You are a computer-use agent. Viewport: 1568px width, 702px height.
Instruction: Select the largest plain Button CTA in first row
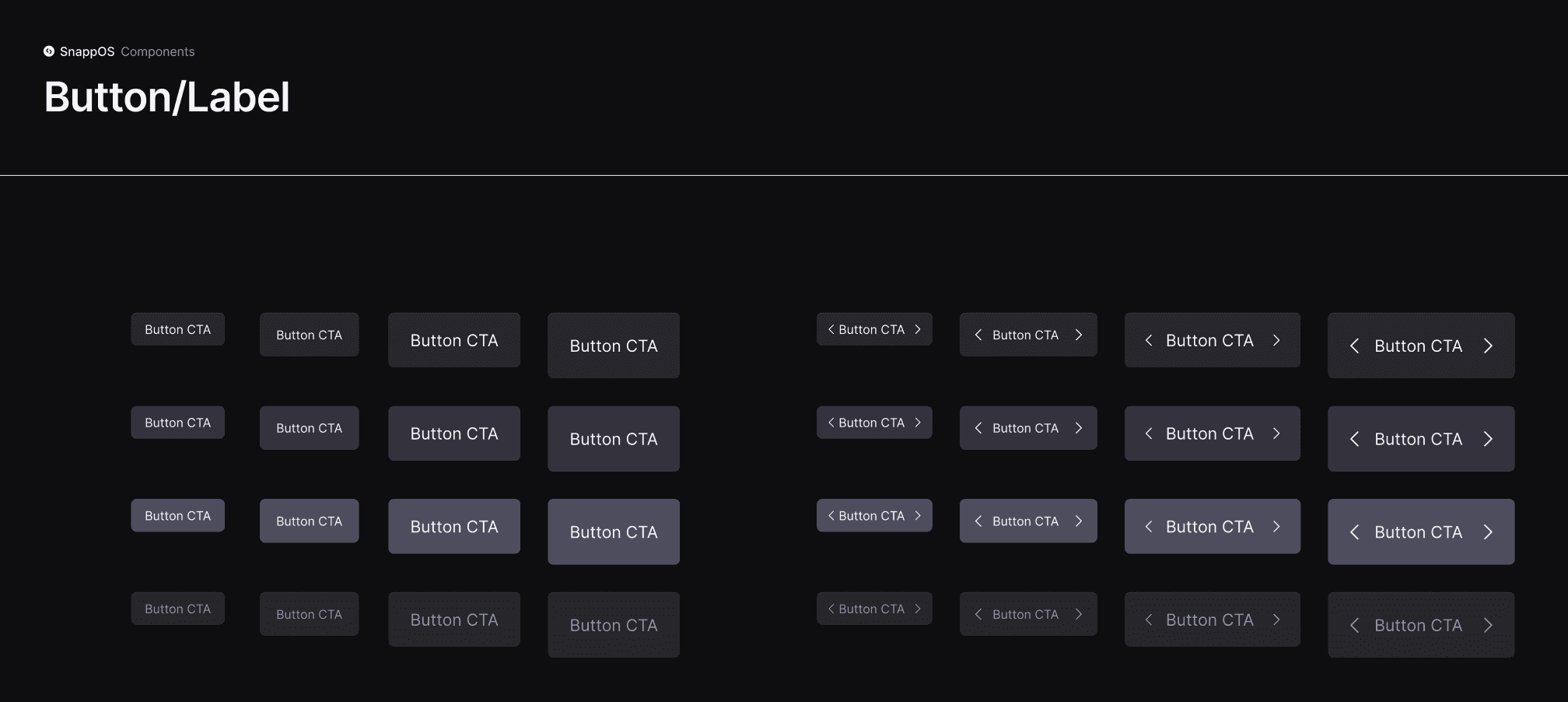point(613,346)
